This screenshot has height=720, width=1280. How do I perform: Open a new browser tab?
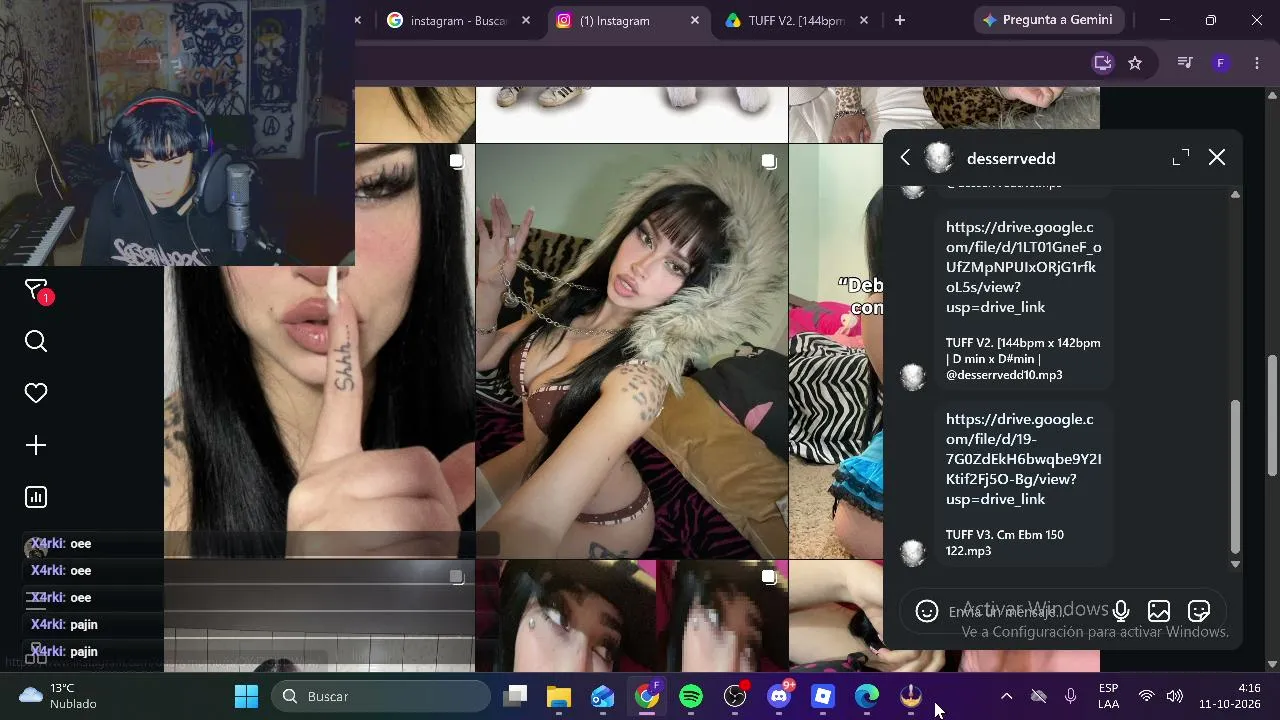point(900,20)
